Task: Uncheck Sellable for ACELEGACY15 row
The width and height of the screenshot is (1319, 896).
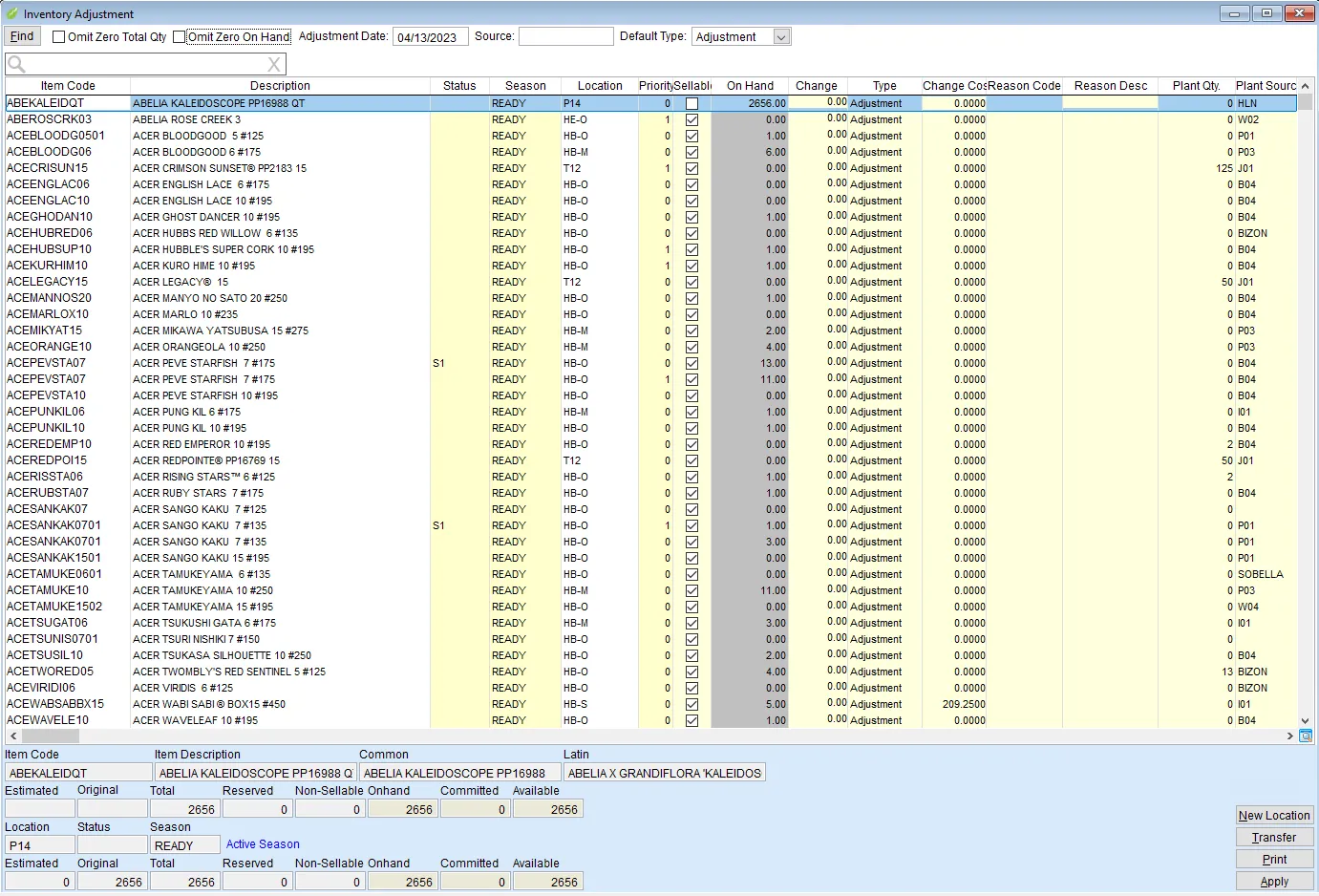Action: 691,282
